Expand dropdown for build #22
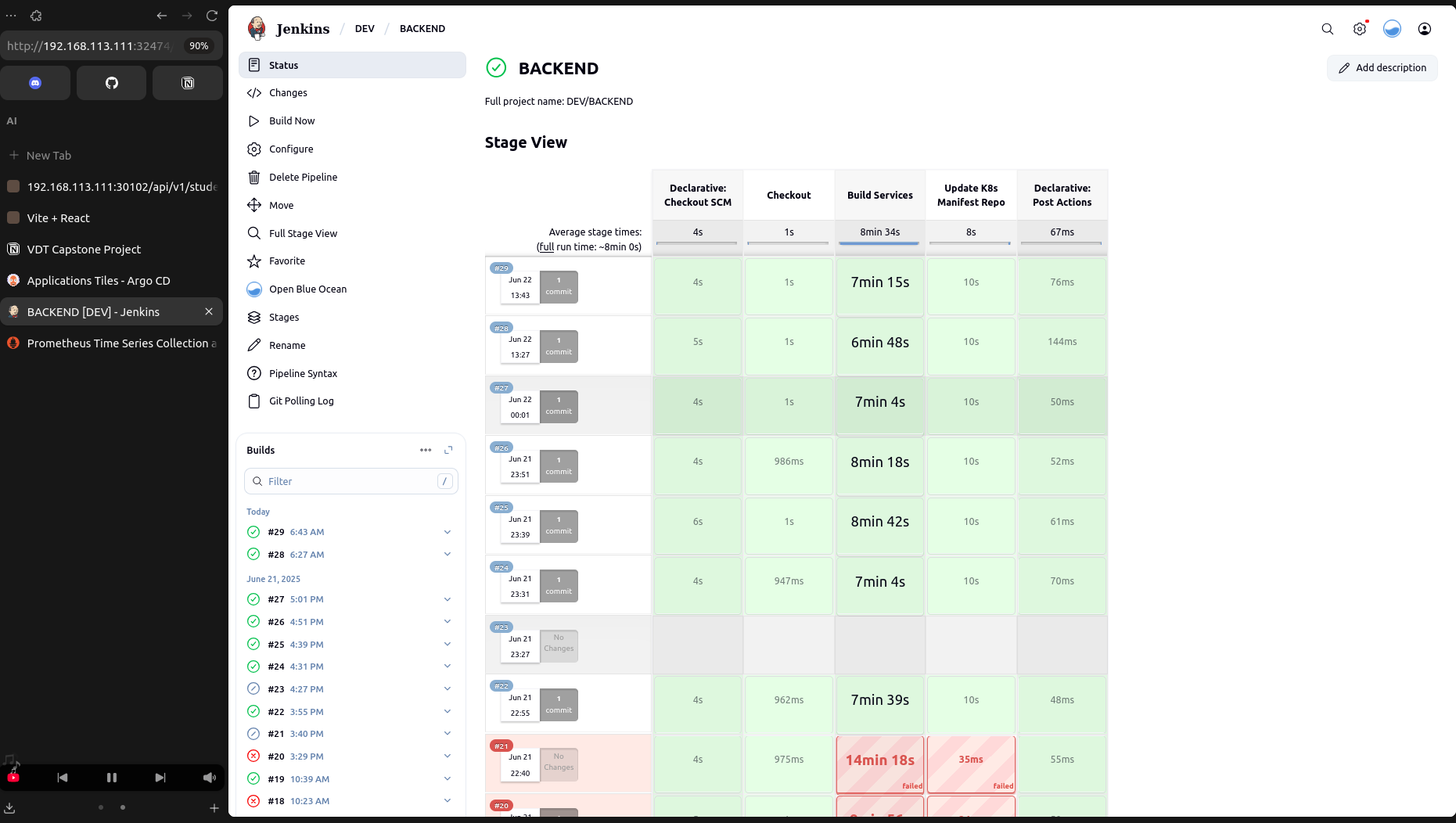1456x823 pixels. (x=448, y=712)
